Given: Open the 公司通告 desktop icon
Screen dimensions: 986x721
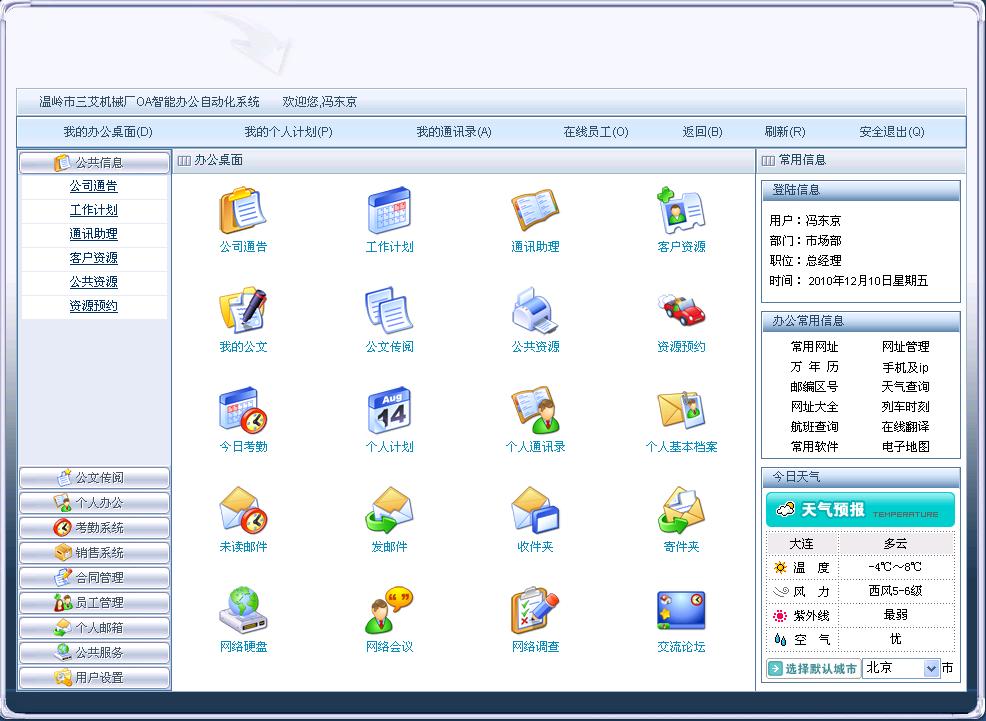Looking at the screenshot, I should pos(243,211).
